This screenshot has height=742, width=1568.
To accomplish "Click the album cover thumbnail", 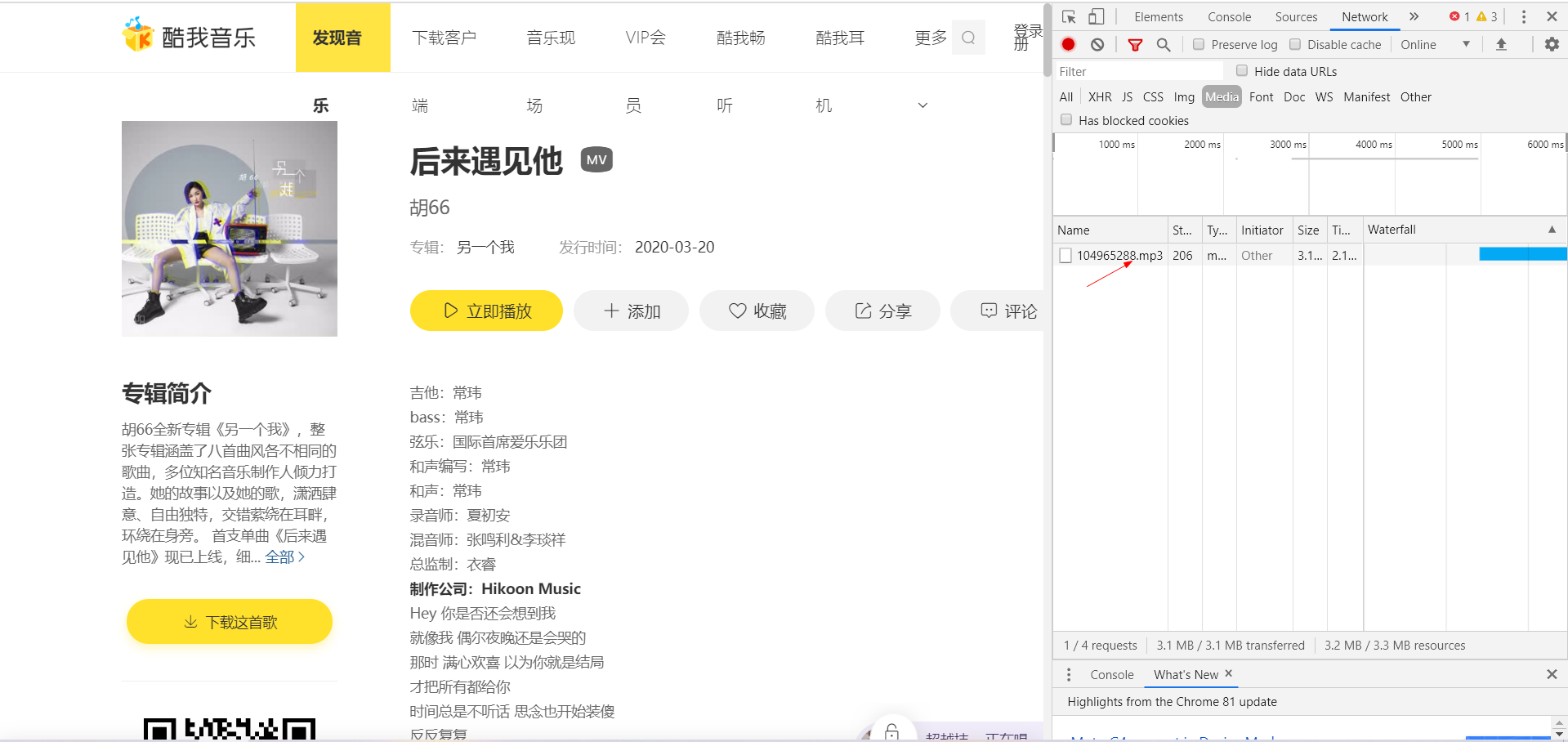I will (230, 229).
